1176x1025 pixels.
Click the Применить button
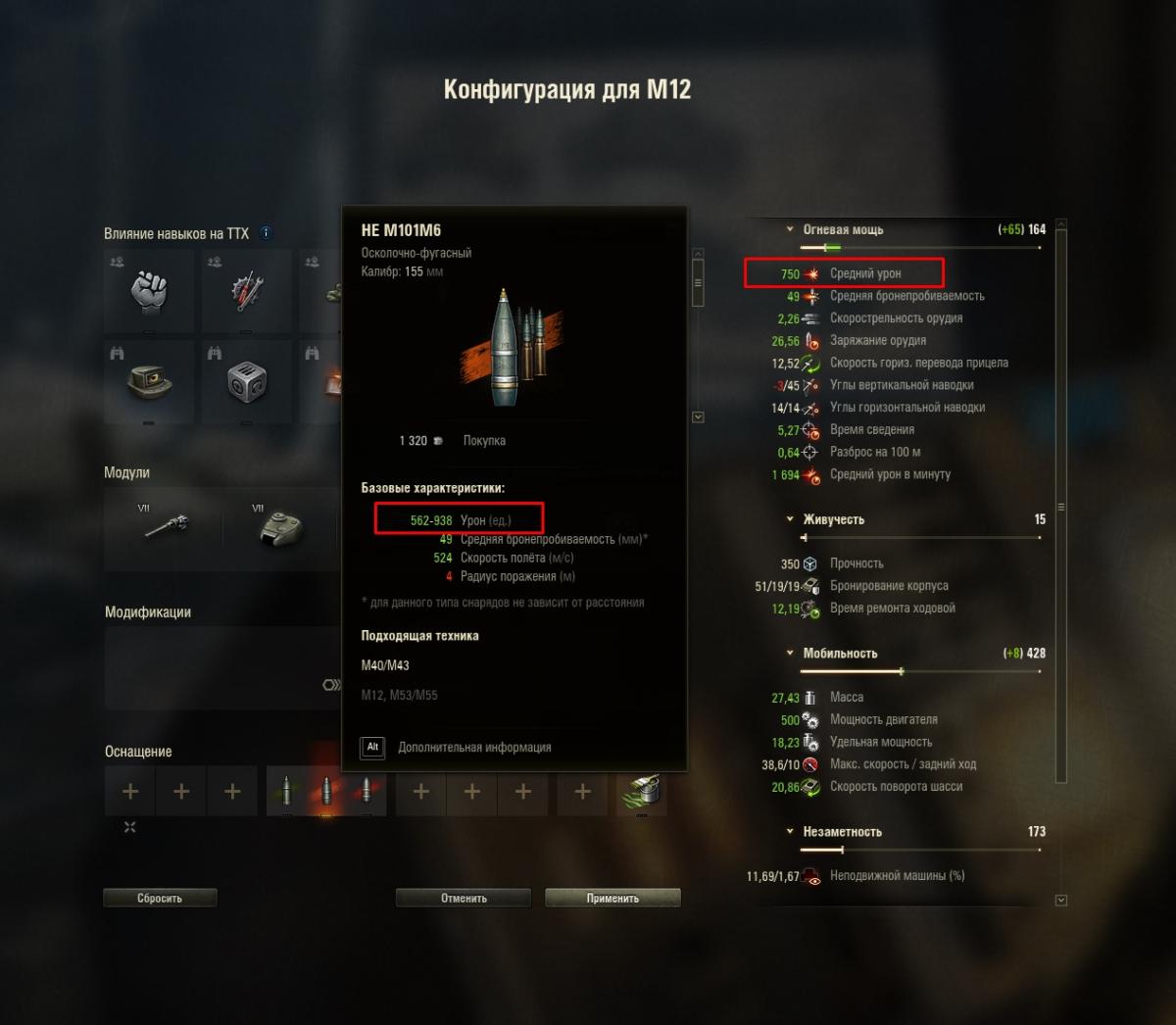(612, 898)
